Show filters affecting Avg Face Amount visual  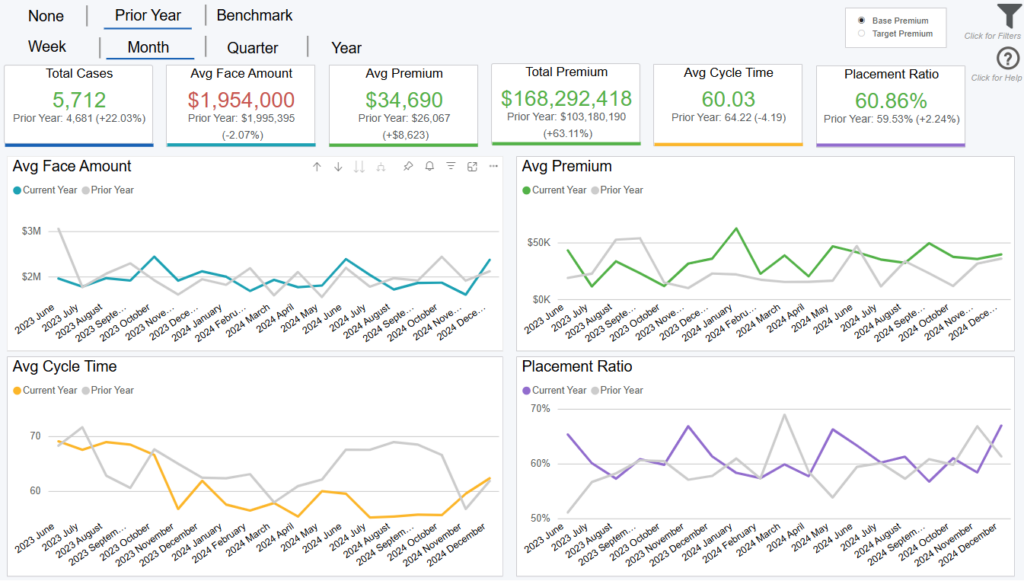451,167
